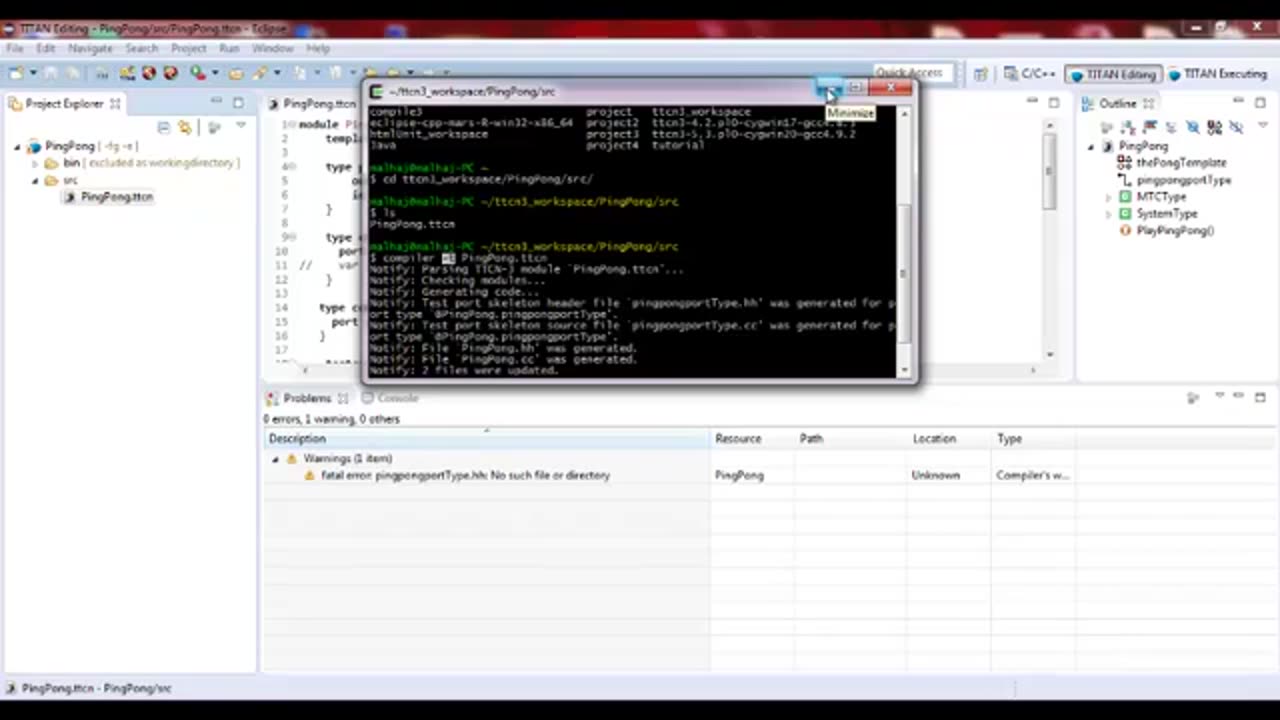Open the File menu
1280x720 pixels.
tap(15, 48)
